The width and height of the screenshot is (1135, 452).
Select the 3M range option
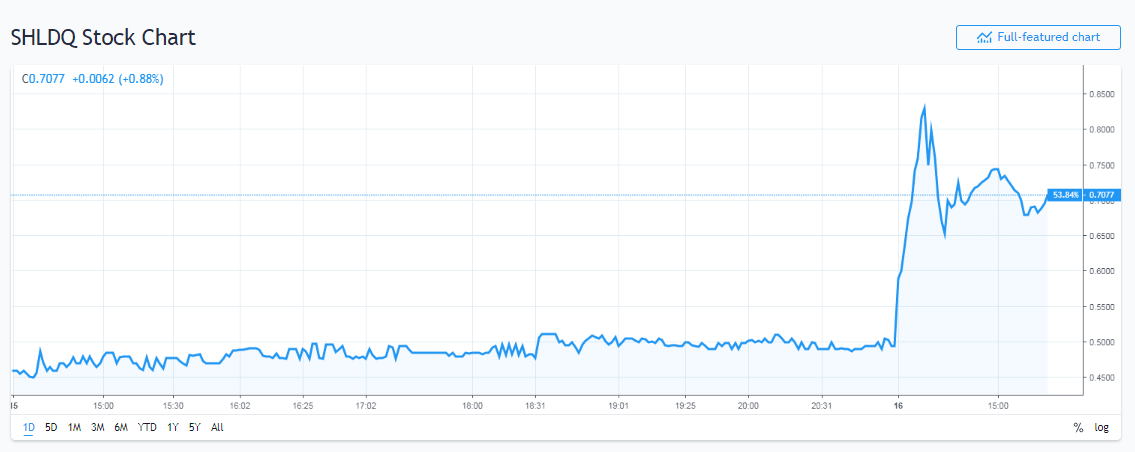pos(98,427)
